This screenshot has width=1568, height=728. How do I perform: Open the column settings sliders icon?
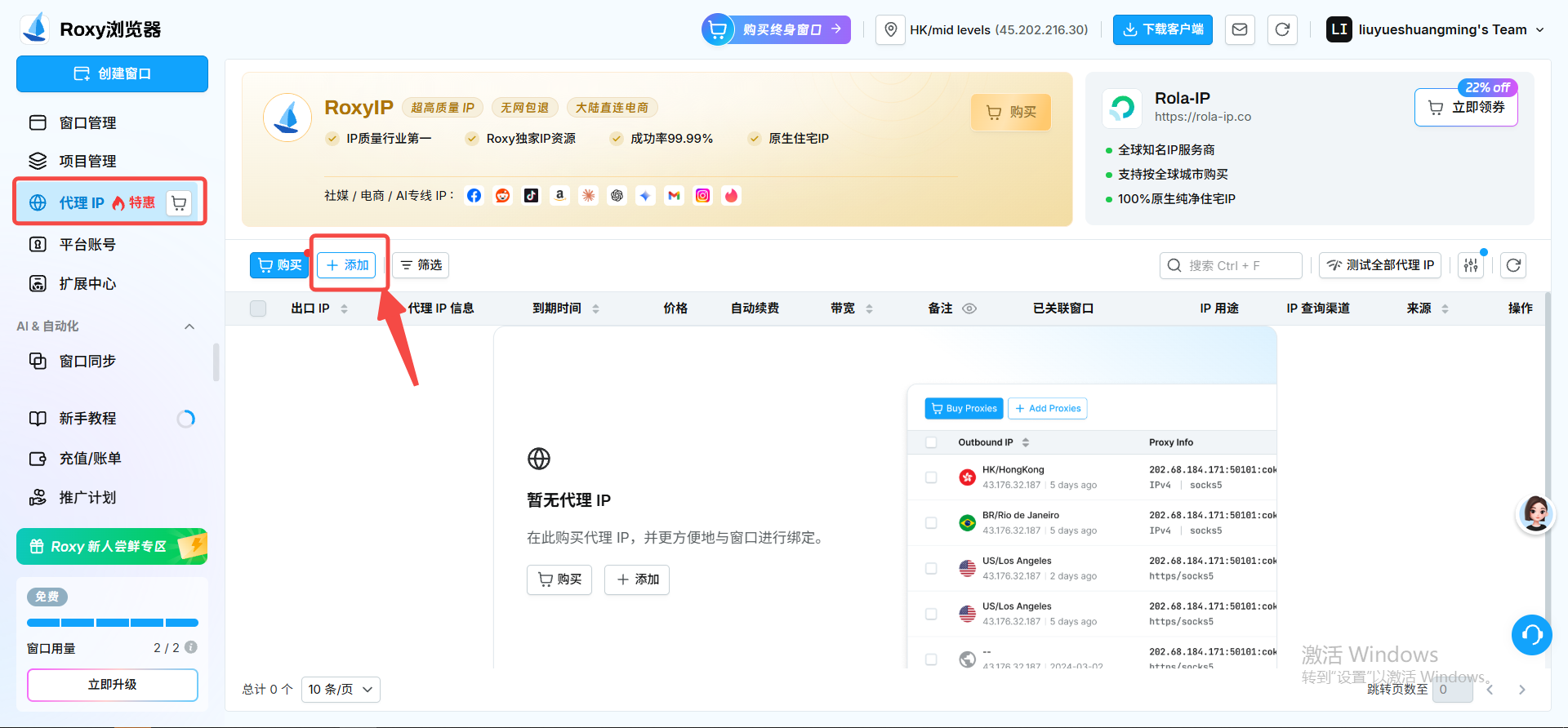click(x=1471, y=265)
